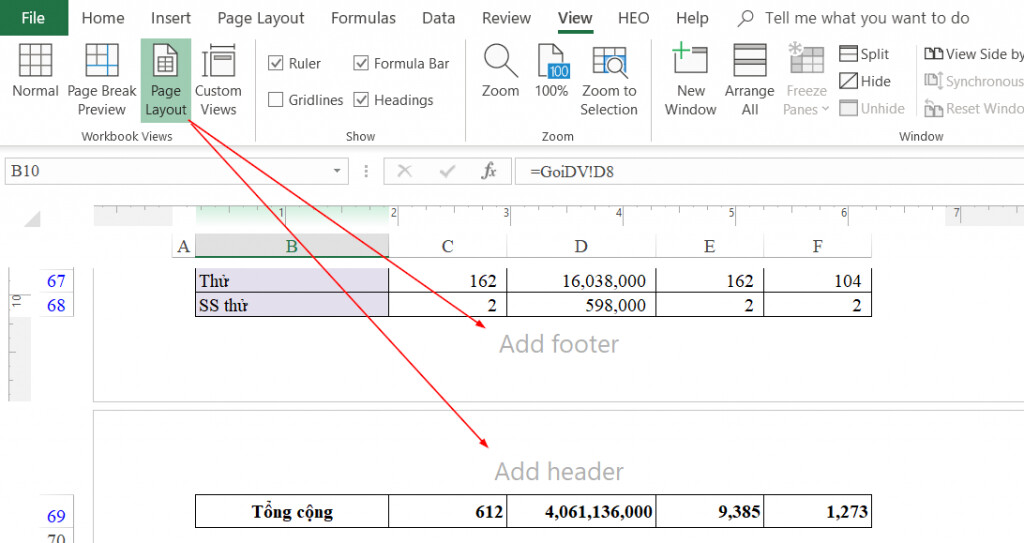Select column B header
1024x543 pixels.
click(292, 246)
